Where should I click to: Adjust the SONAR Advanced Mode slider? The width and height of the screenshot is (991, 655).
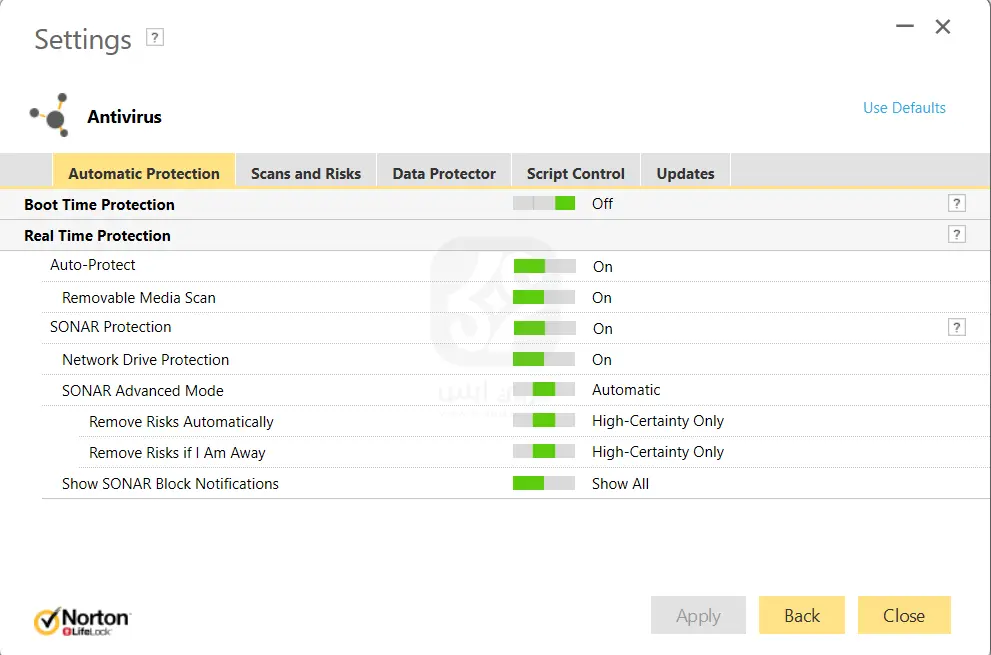pos(543,389)
